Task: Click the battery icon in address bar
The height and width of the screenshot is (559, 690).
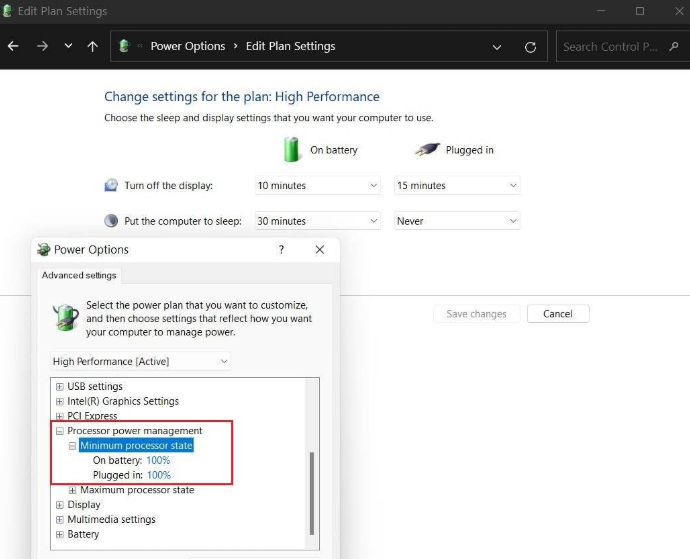Action: pyautogui.click(x=124, y=47)
